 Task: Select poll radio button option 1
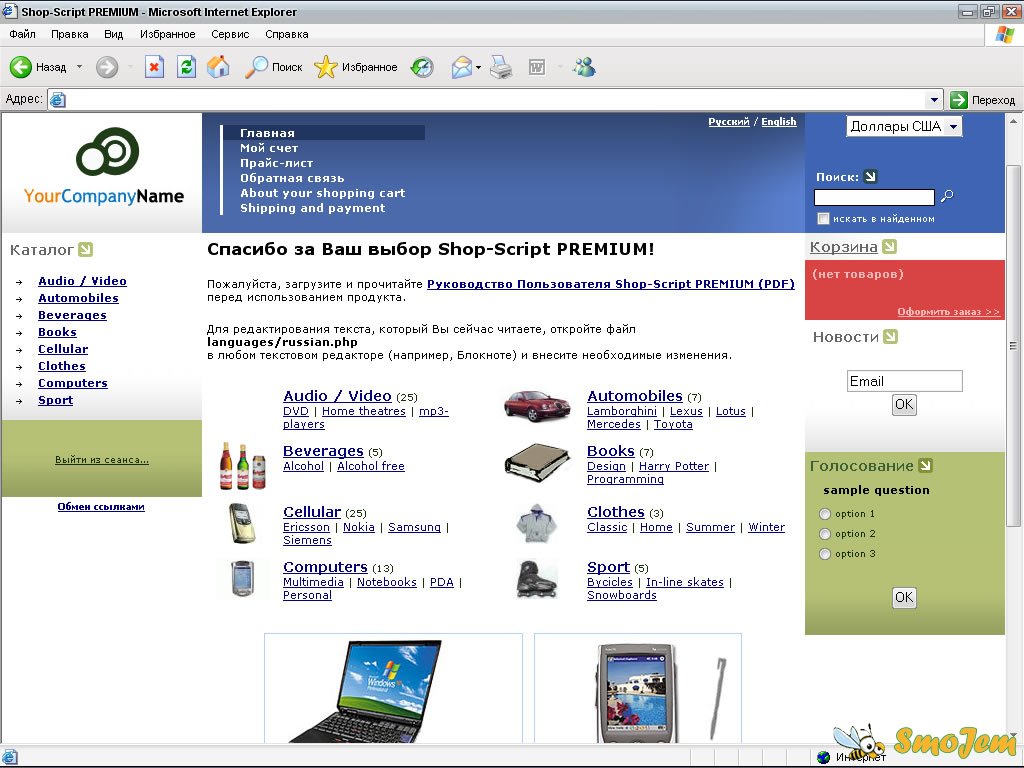pyautogui.click(x=825, y=514)
